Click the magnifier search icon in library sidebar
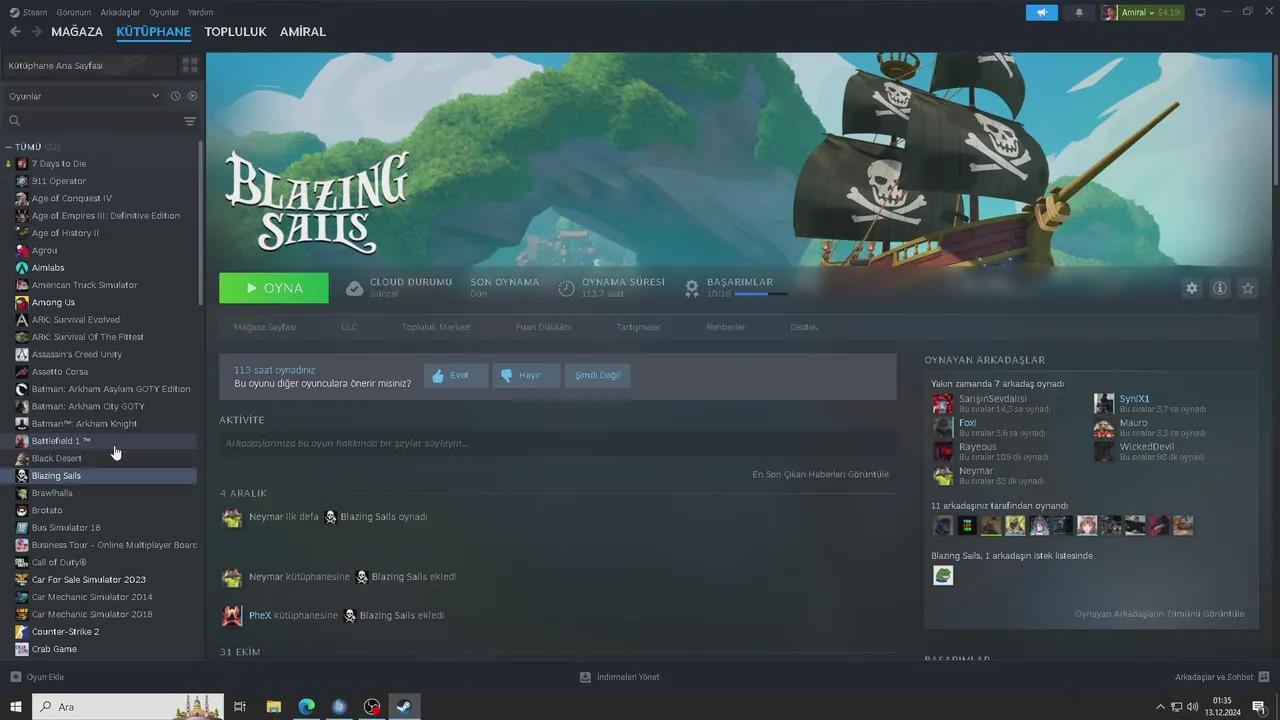Image resolution: width=1280 pixels, height=720 pixels. pyautogui.click(x=15, y=121)
